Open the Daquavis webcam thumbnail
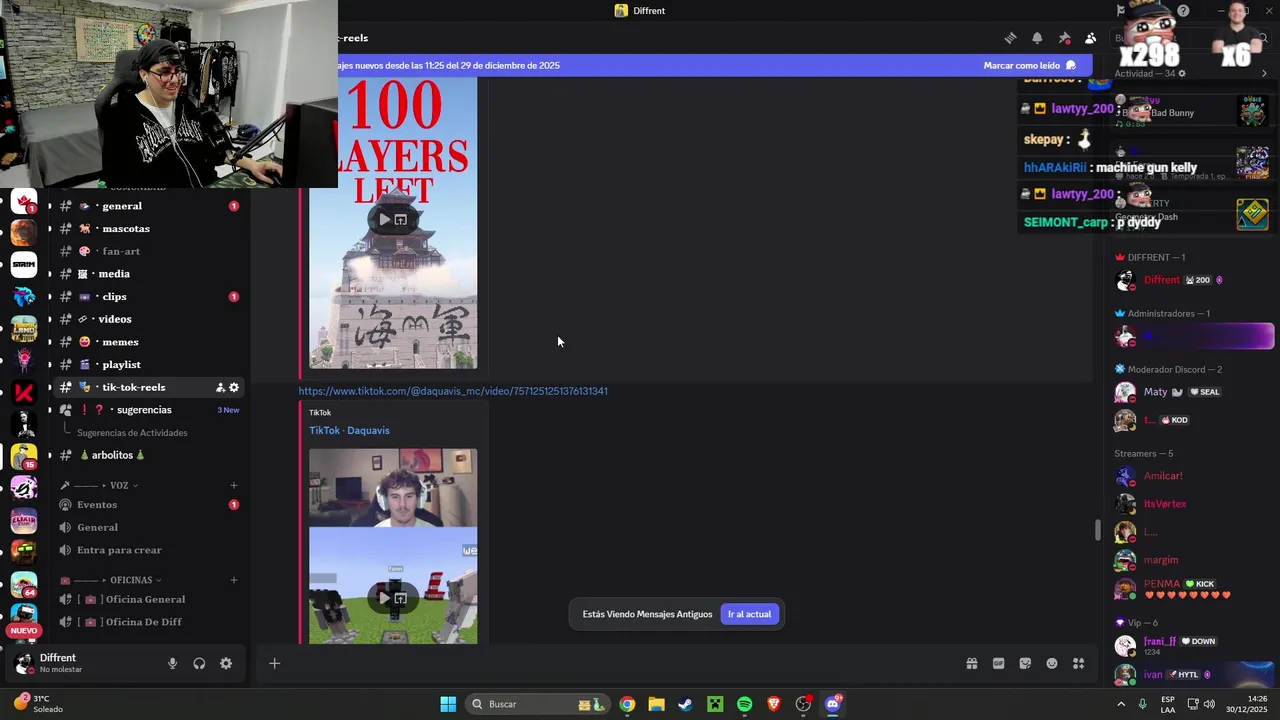The width and height of the screenshot is (1280, 720). click(x=393, y=487)
